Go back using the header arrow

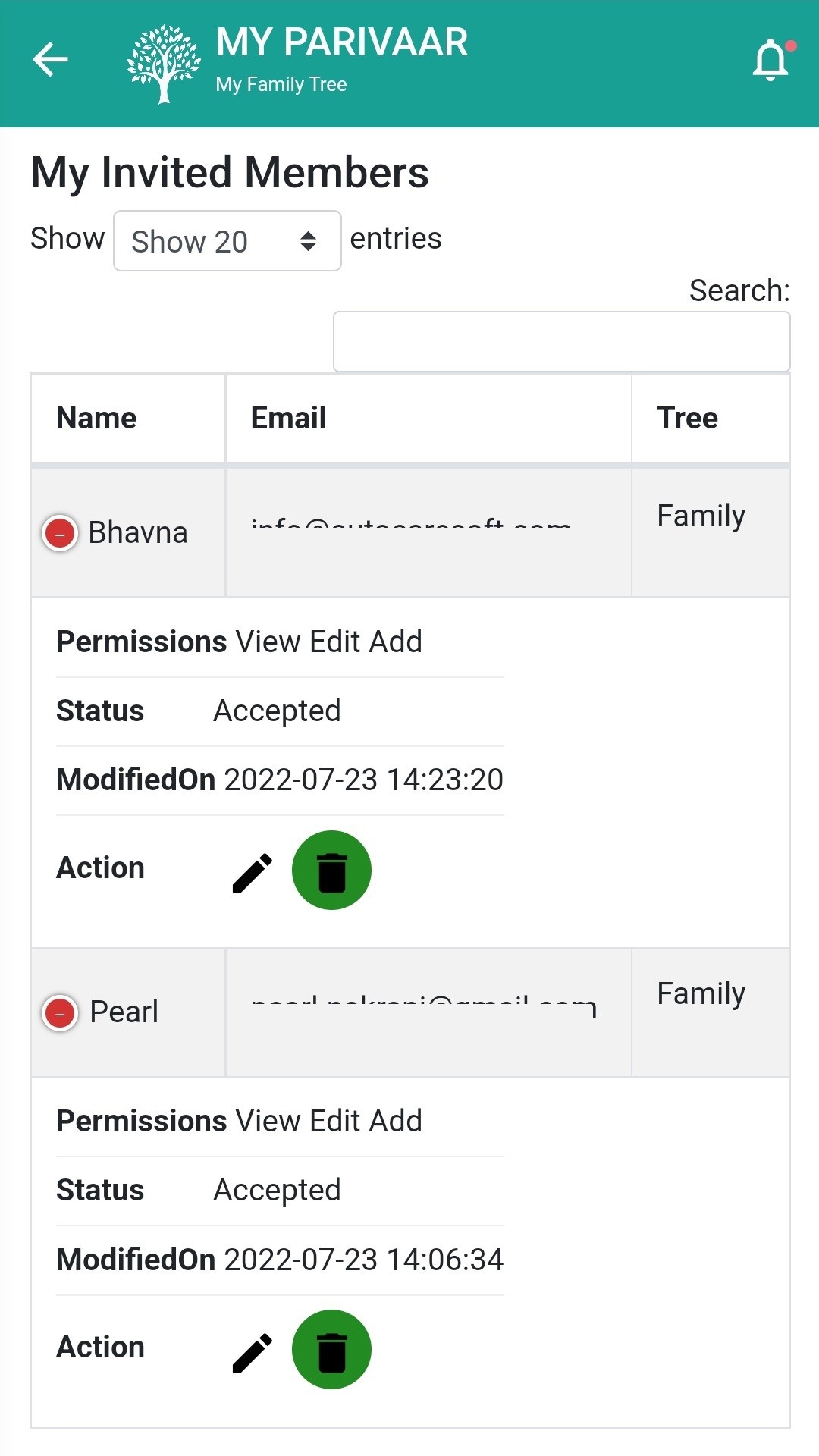[x=51, y=60]
